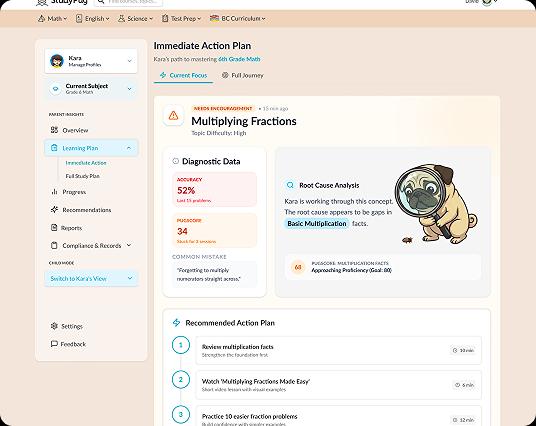The width and height of the screenshot is (536, 426).
Task: Open Full Study Plan
Action: pos(82,176)
